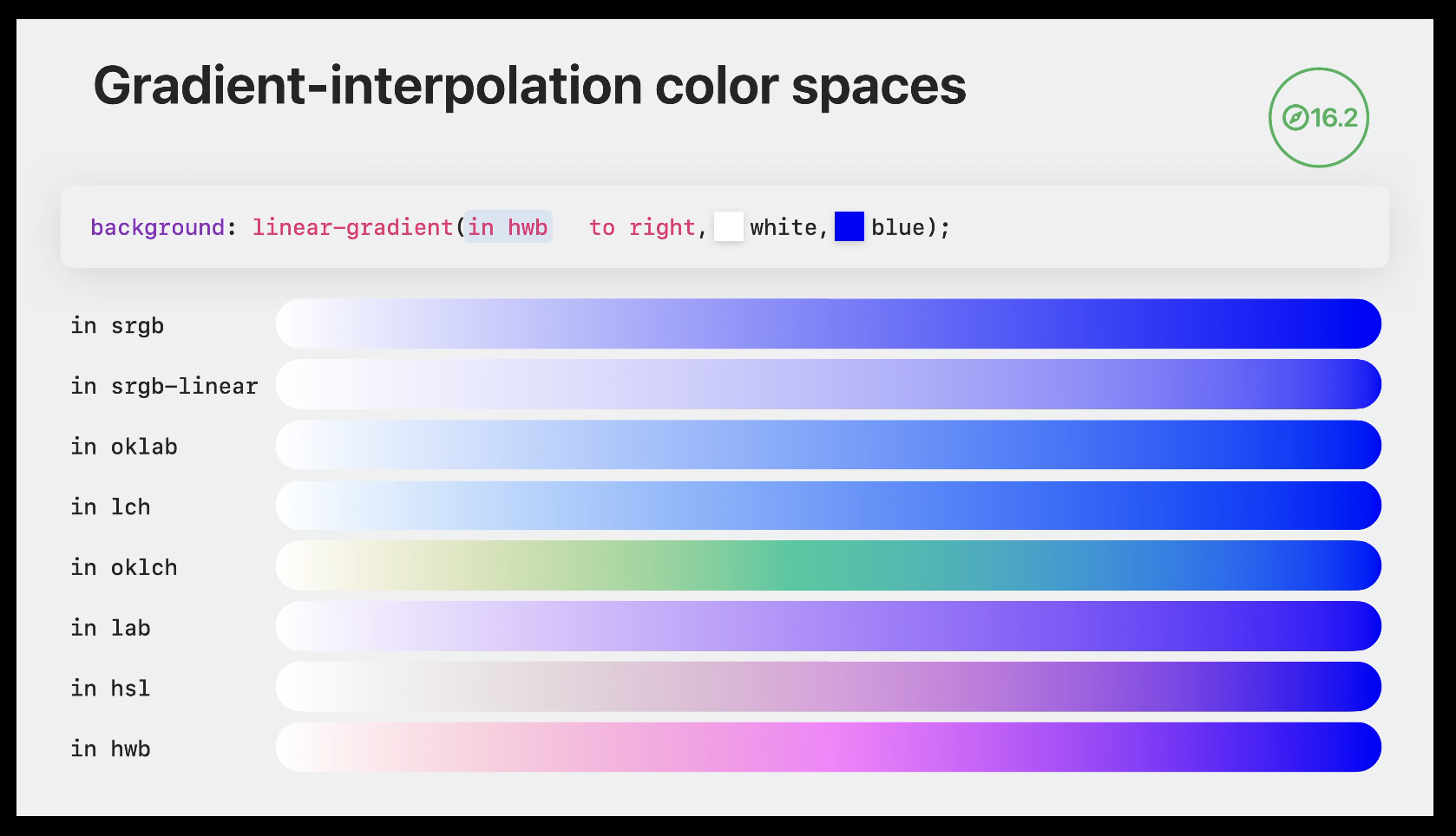
Task: Click the 'in srgb-linear' gradient bar
Action: 829,384
